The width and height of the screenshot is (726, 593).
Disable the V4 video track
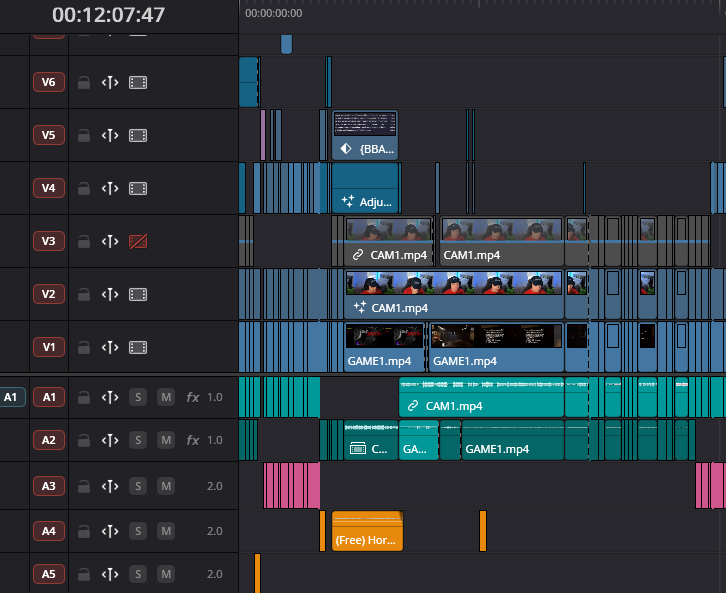click(x=138, y=188)
